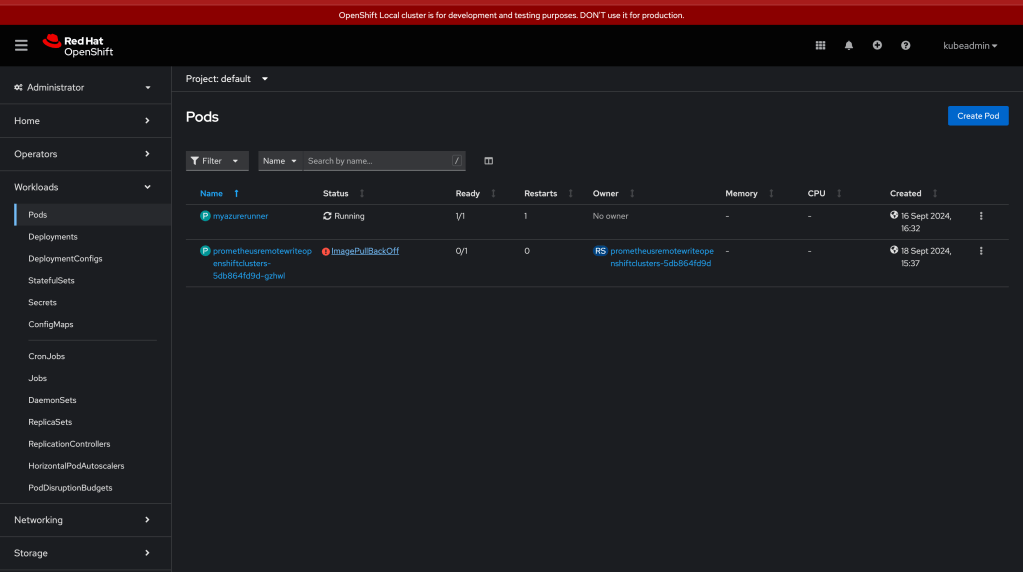Sort by Created column arrows
Viewport: 1023px width, 572px height.
[935, 194]
